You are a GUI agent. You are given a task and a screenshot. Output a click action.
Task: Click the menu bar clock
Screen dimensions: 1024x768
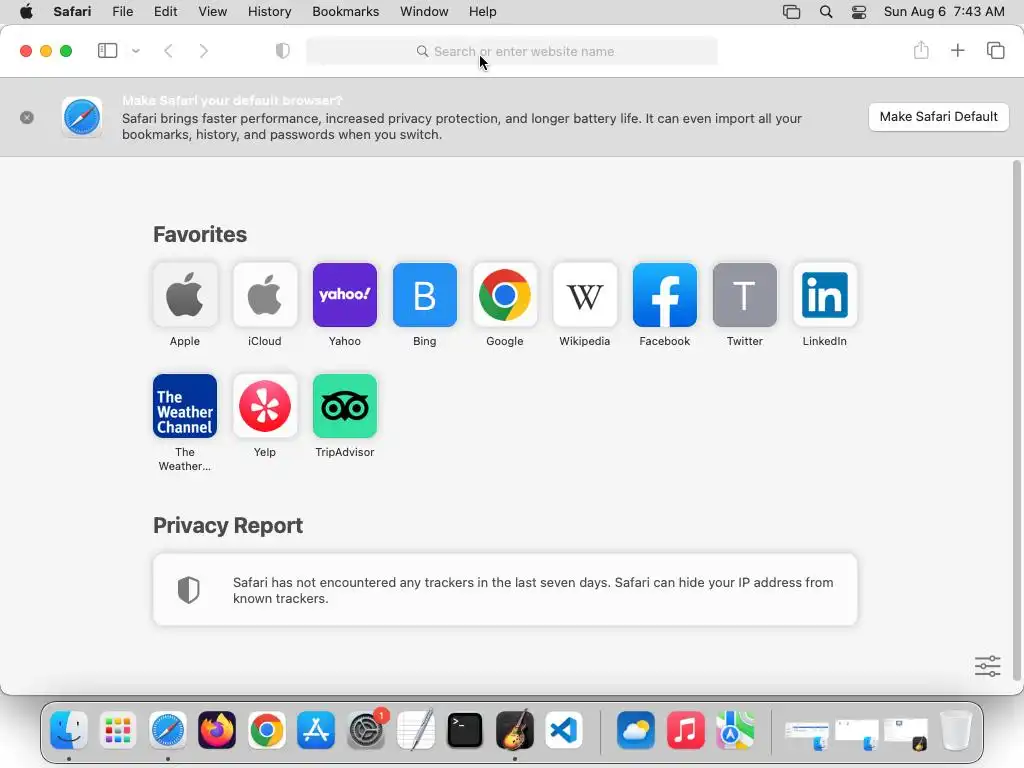pyautogui.click(x=944, y=12)
